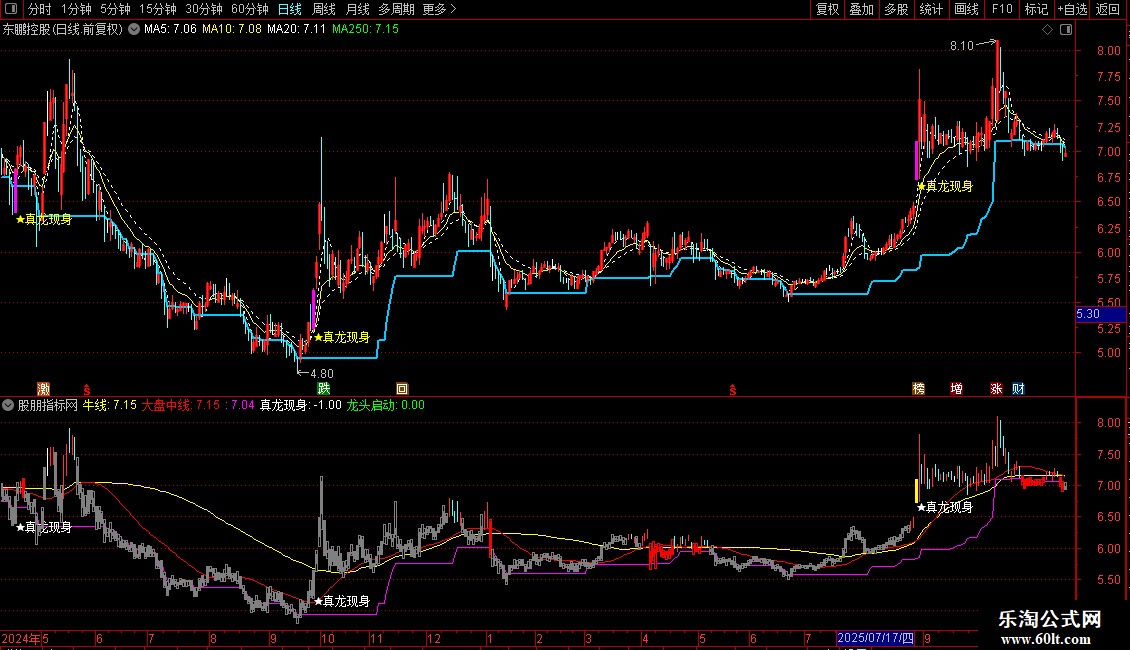
Task: Open the main chart indicator dropdown
Action: click(x=134, y=30)
